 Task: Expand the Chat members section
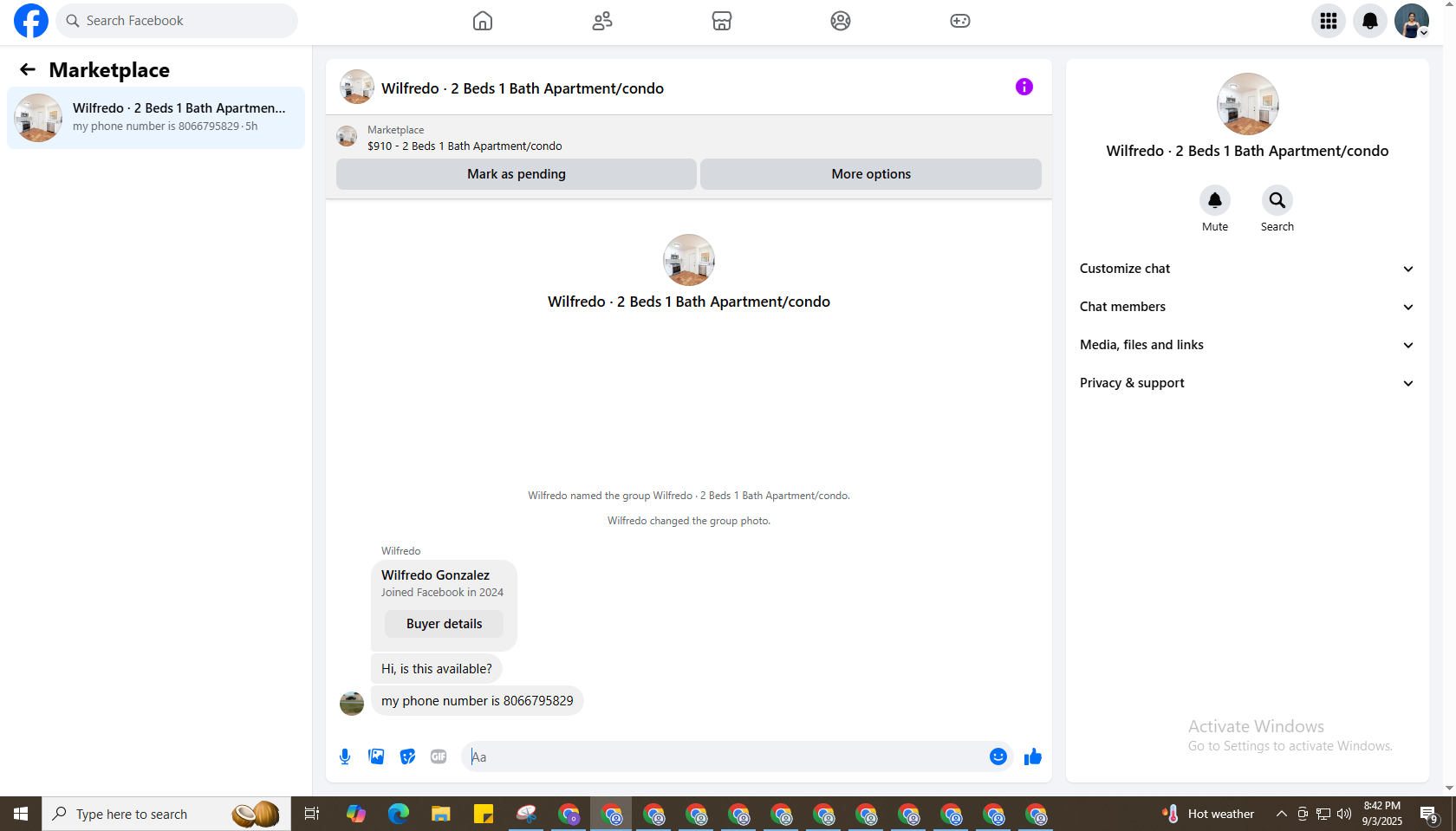tap(1247, 307)
